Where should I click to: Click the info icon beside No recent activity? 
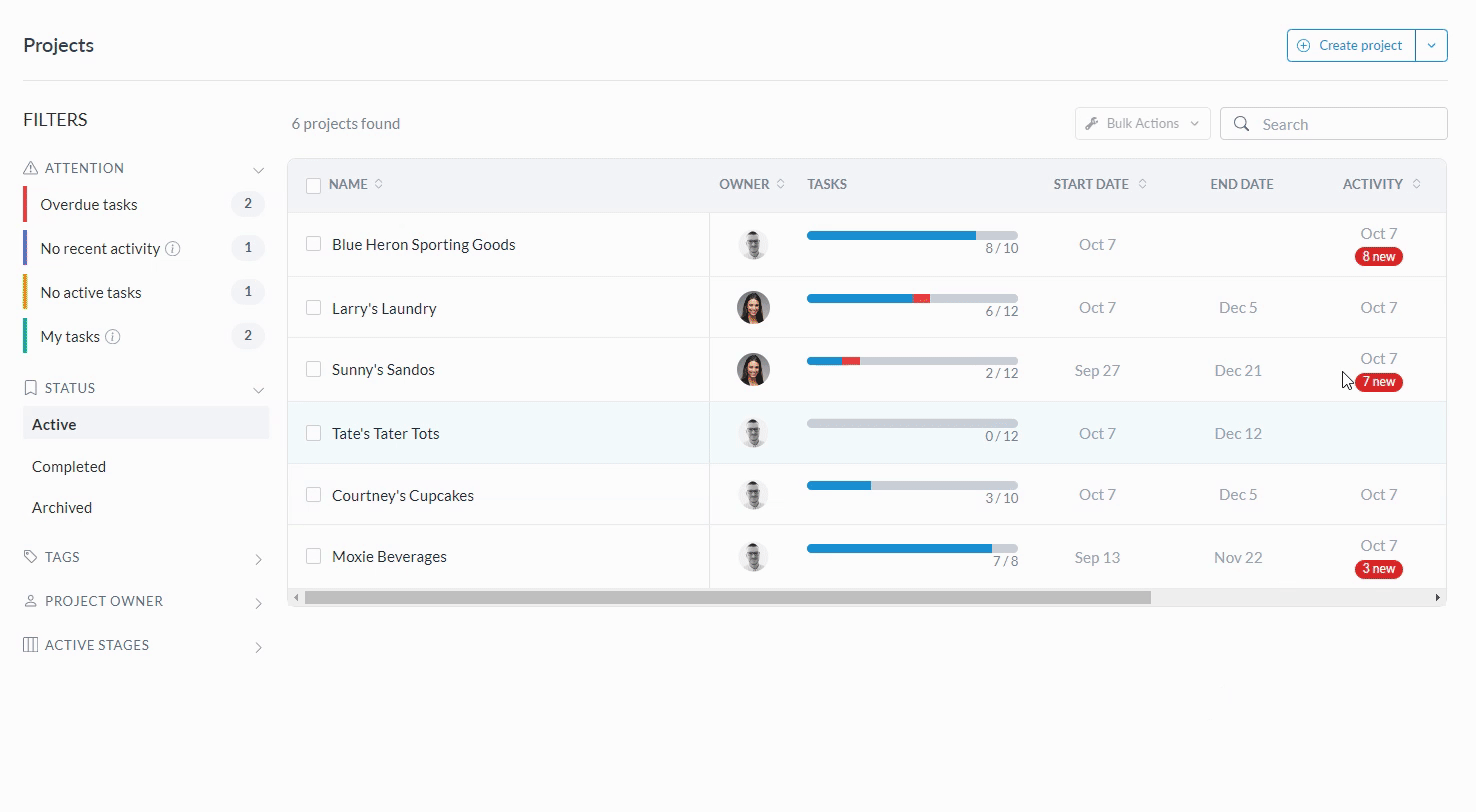173,249
